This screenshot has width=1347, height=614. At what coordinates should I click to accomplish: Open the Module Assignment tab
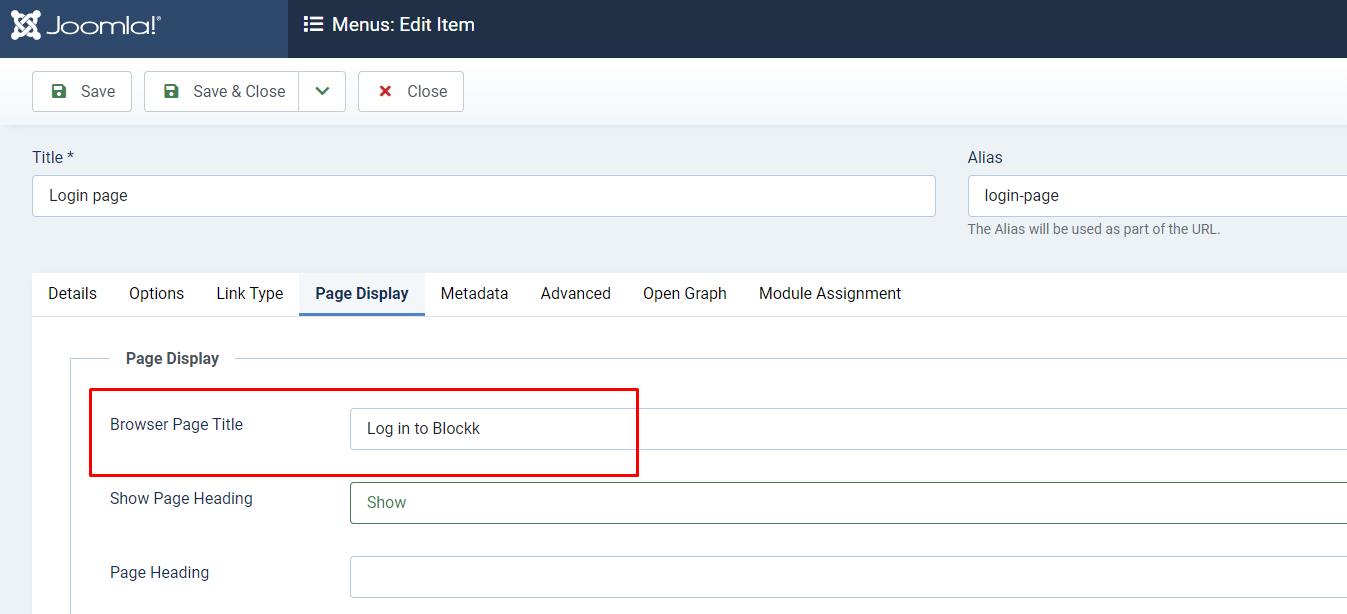click(830, 294)
